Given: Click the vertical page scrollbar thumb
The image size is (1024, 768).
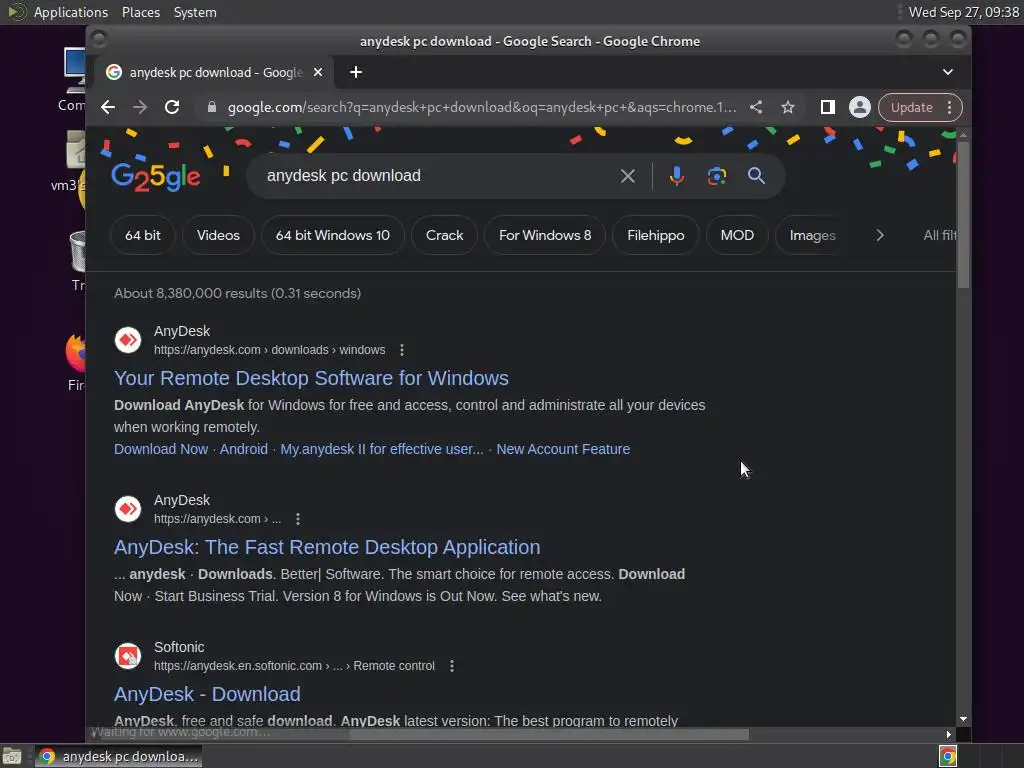Looking at the screenshot, I should click(x=963, y=214).
